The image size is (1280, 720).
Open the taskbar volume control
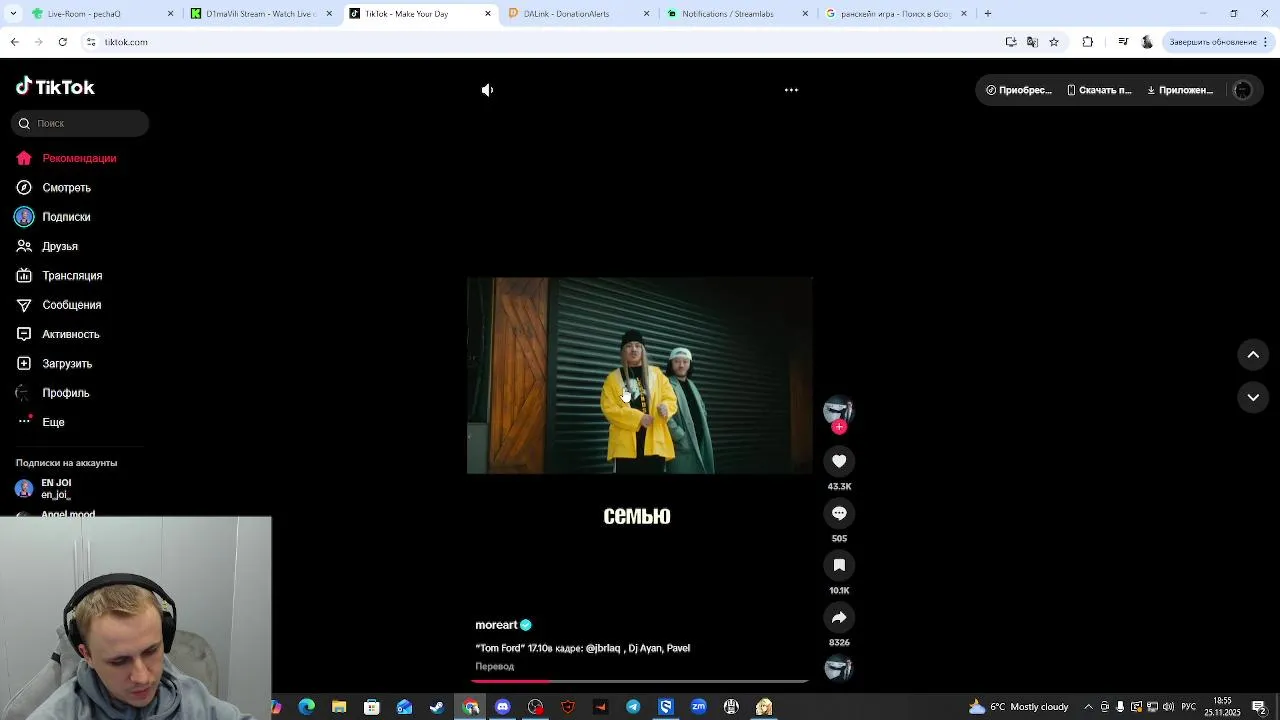coord(1168,707)
